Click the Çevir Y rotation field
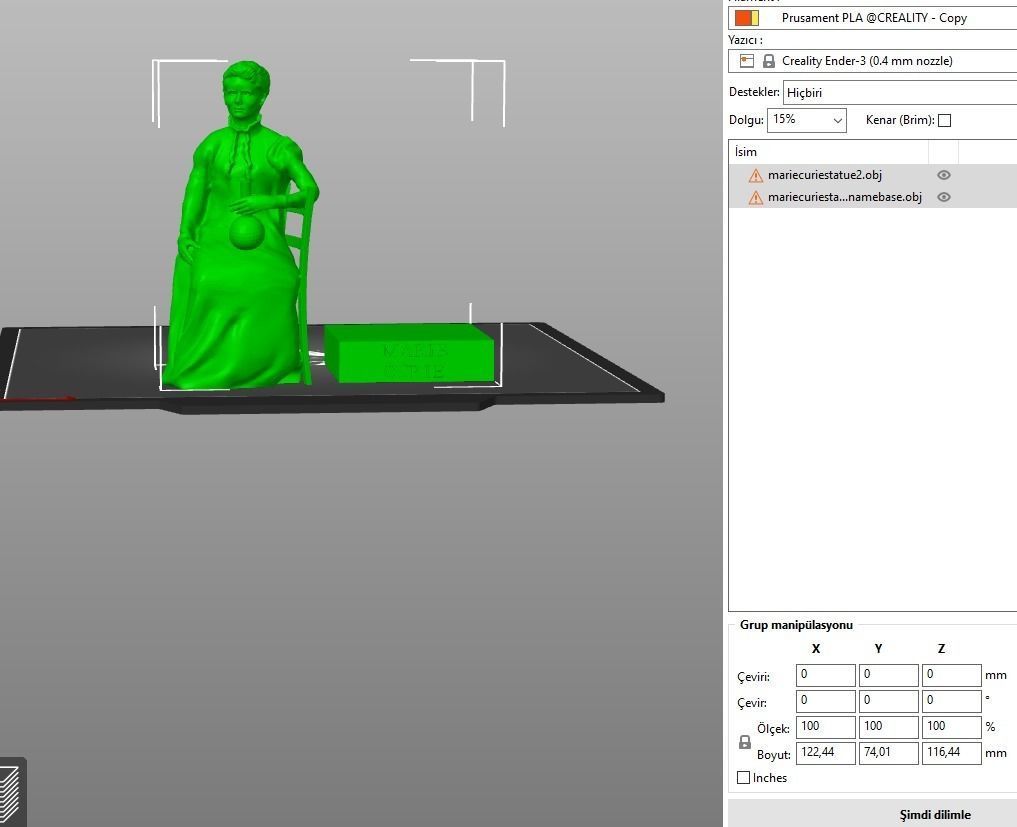Image resolution: width=1017 pixels, height=827 pixels. 889,701
